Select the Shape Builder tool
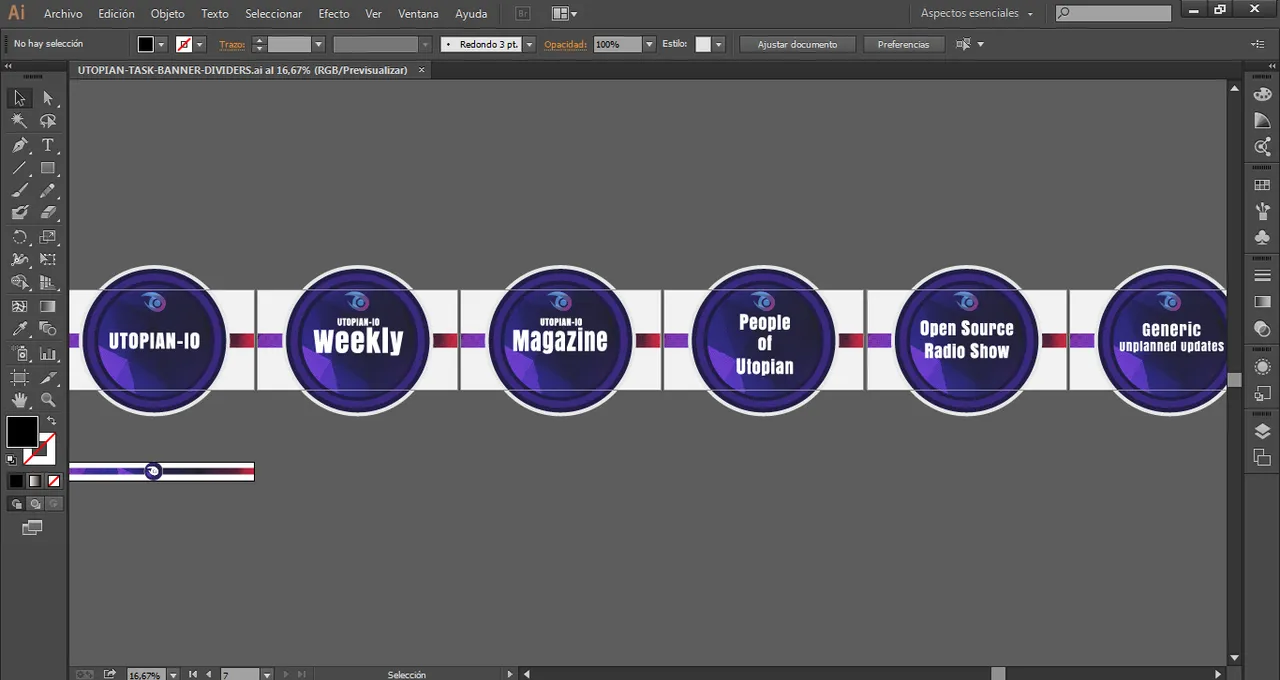This screenshot has height=680, width=1280. coord(19,283)
